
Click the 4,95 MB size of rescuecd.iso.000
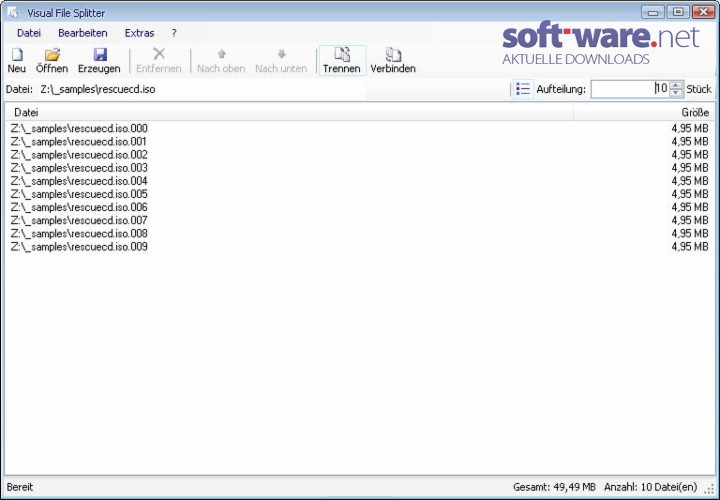click(690, 129)
